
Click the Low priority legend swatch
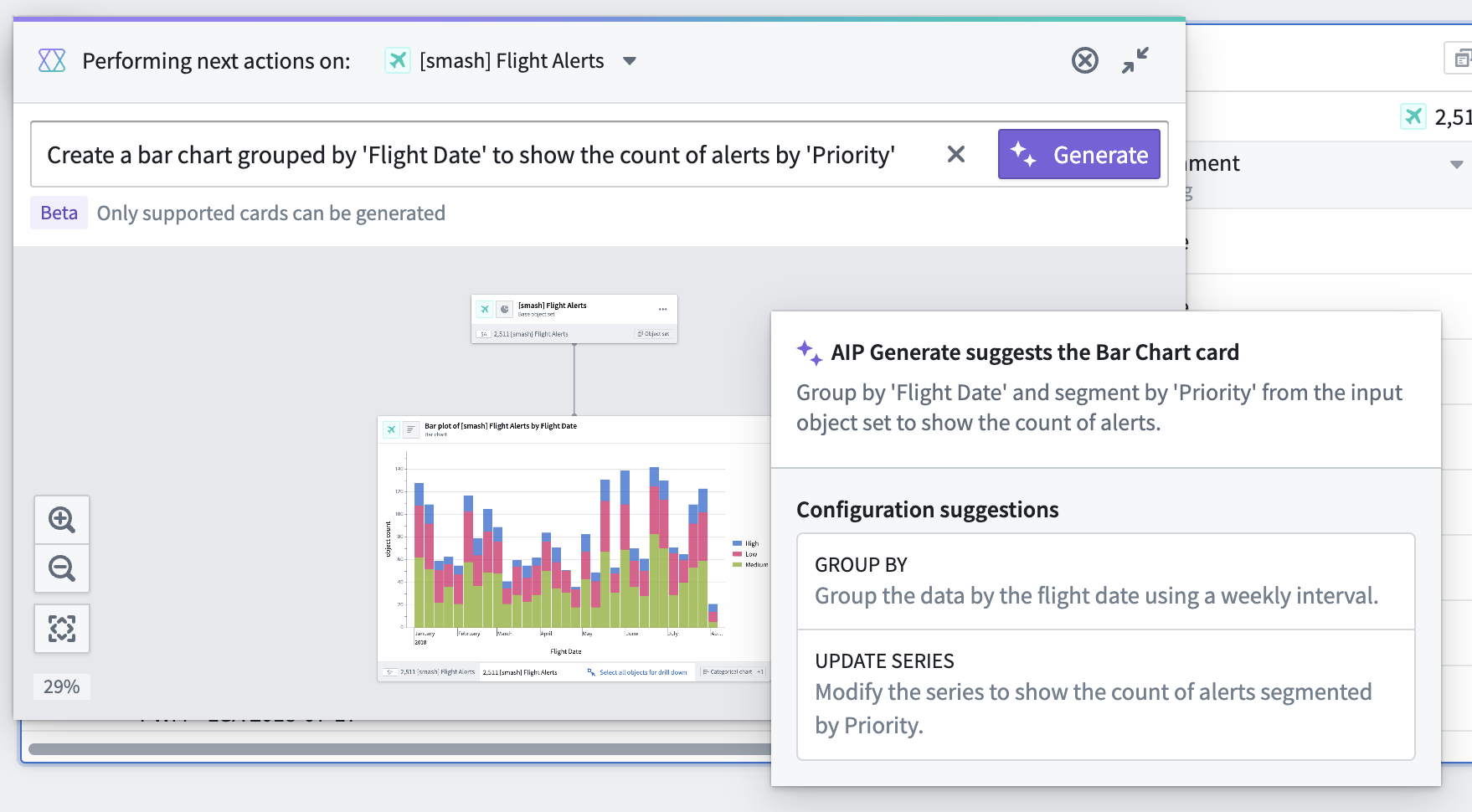click(737, 554)
